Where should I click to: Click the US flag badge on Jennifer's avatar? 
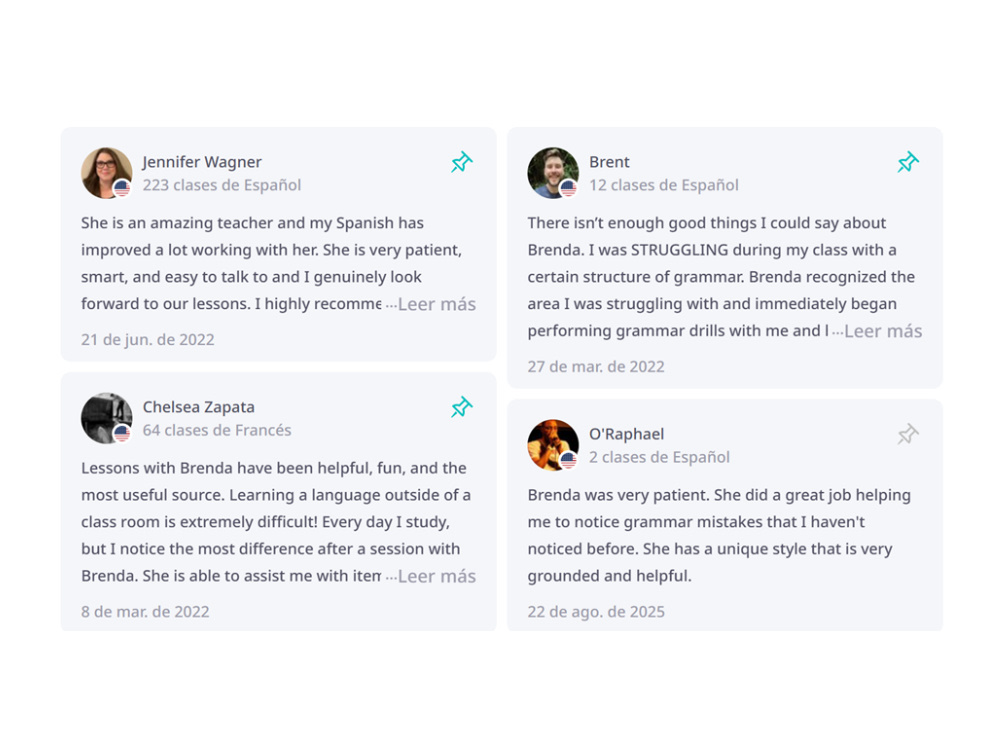point(122,188)
